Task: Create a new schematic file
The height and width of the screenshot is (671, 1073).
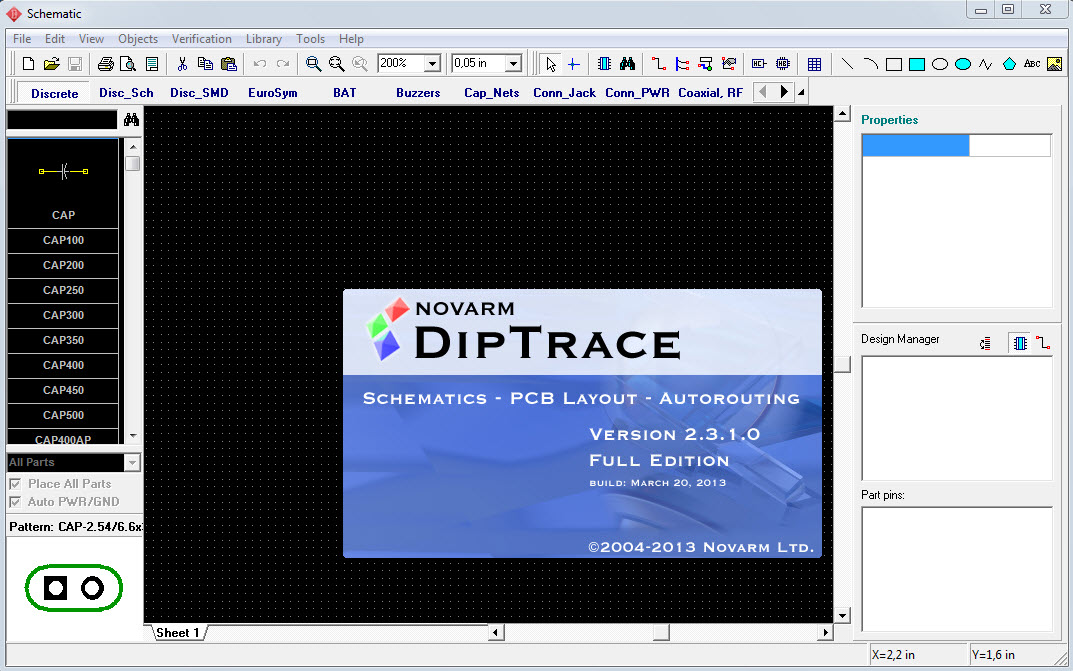Action: point(28,64)
